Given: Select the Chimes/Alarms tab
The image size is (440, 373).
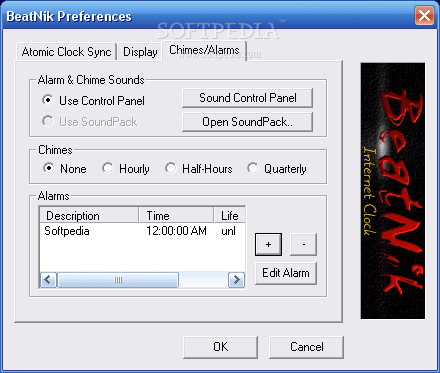Looking at the screenshot, I should coord(204,50).
